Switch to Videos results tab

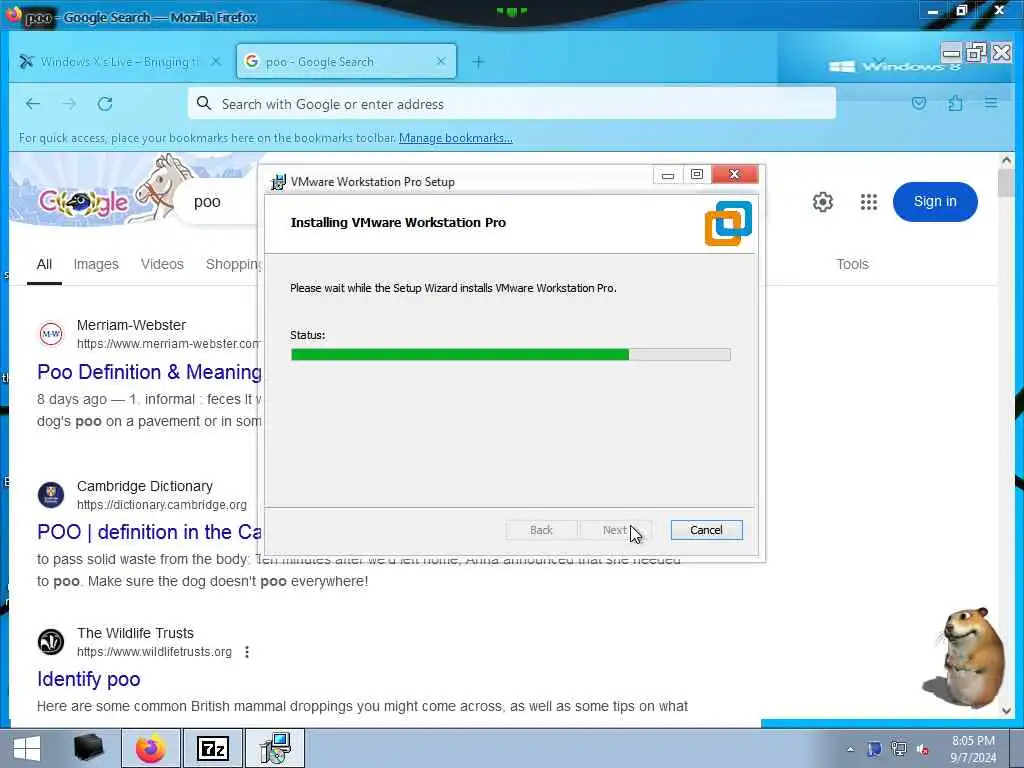point(162,264)
